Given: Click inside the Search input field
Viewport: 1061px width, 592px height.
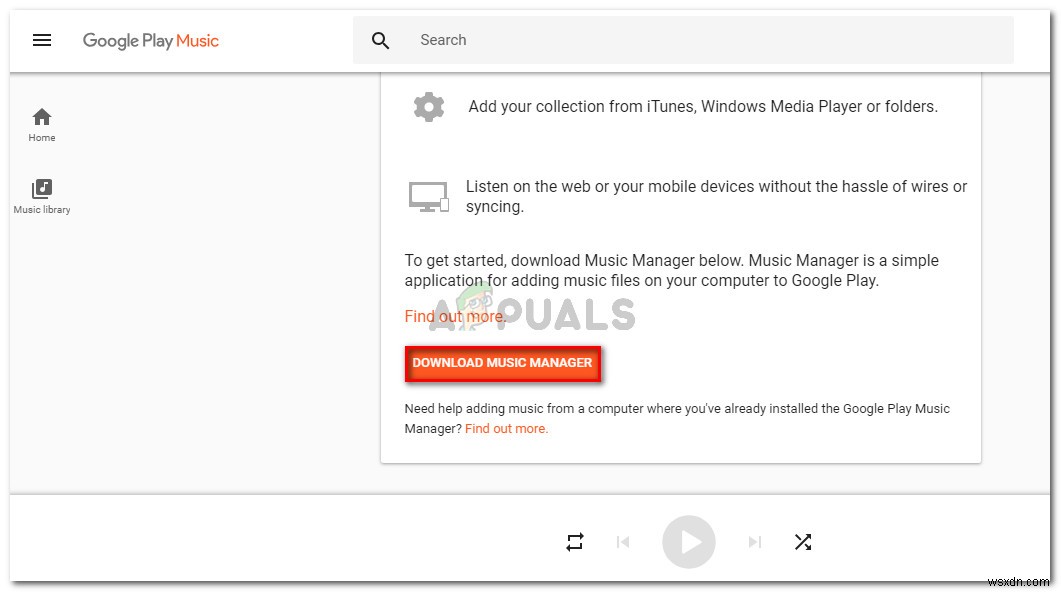Looking at the screenshot, I should point(600,40).
